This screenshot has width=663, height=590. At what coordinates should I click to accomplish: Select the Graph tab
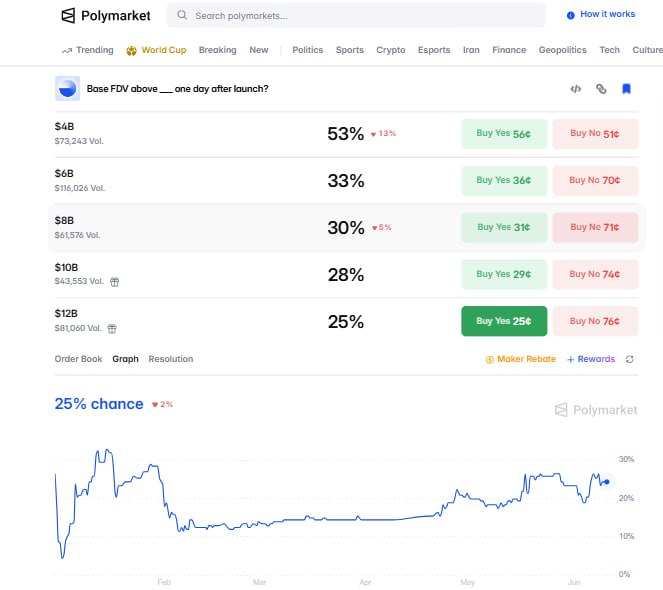pos(125,359)
